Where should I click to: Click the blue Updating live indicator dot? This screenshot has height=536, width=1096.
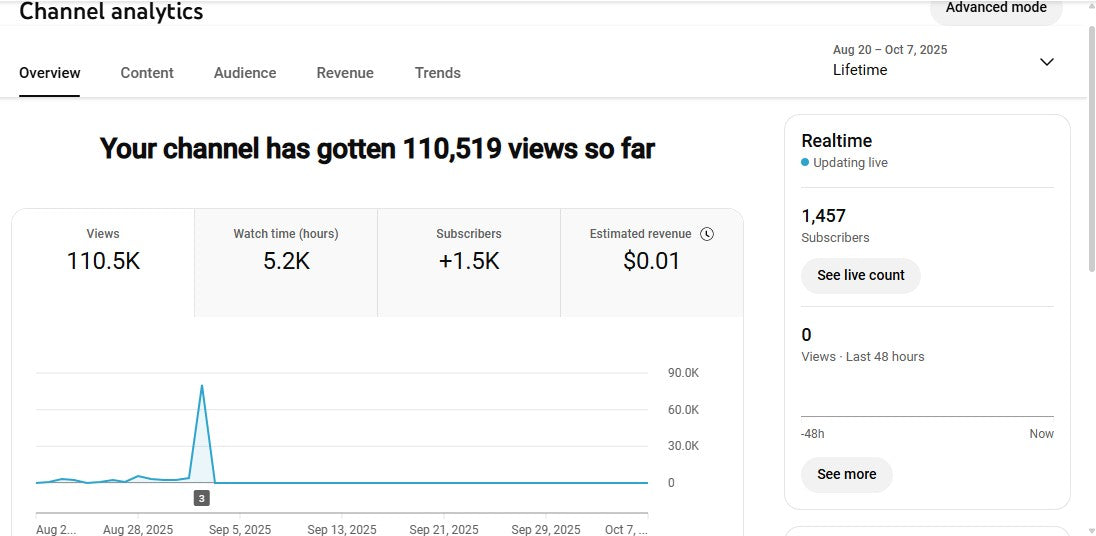805,163
